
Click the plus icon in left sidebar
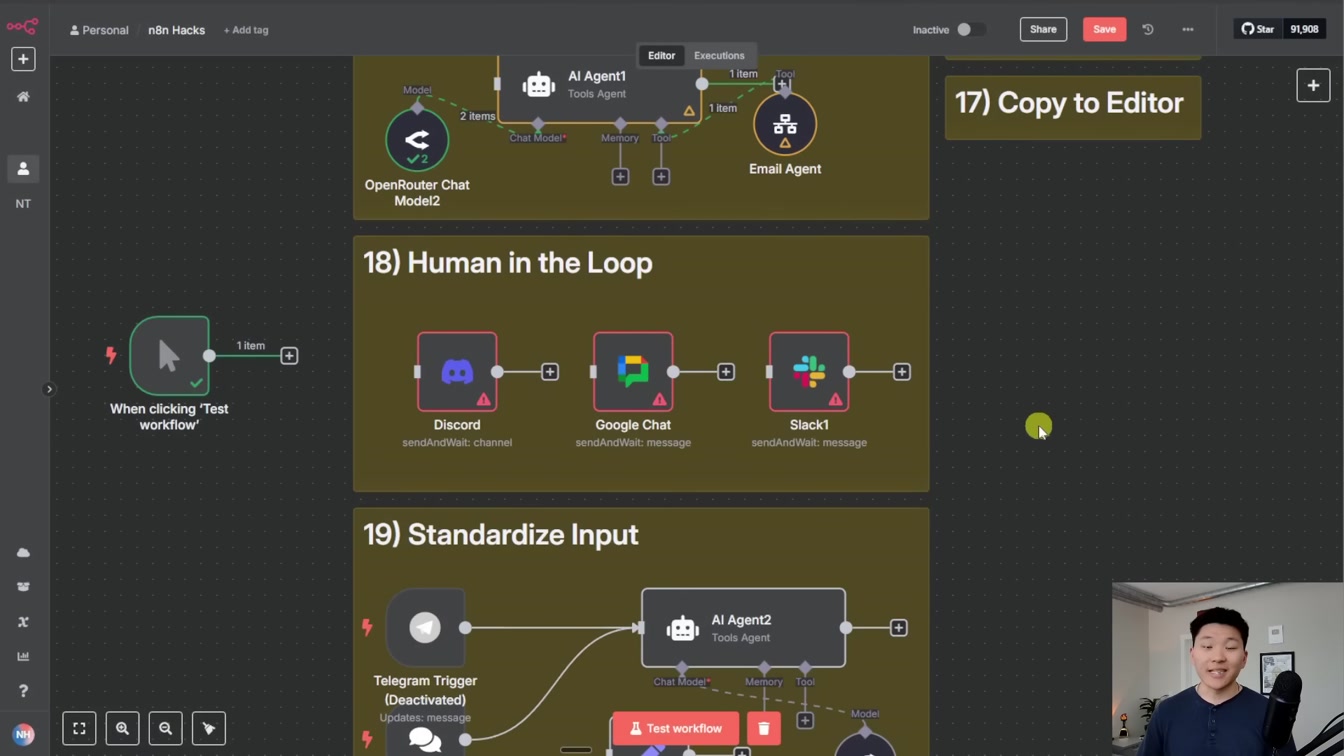click(23, 59)
